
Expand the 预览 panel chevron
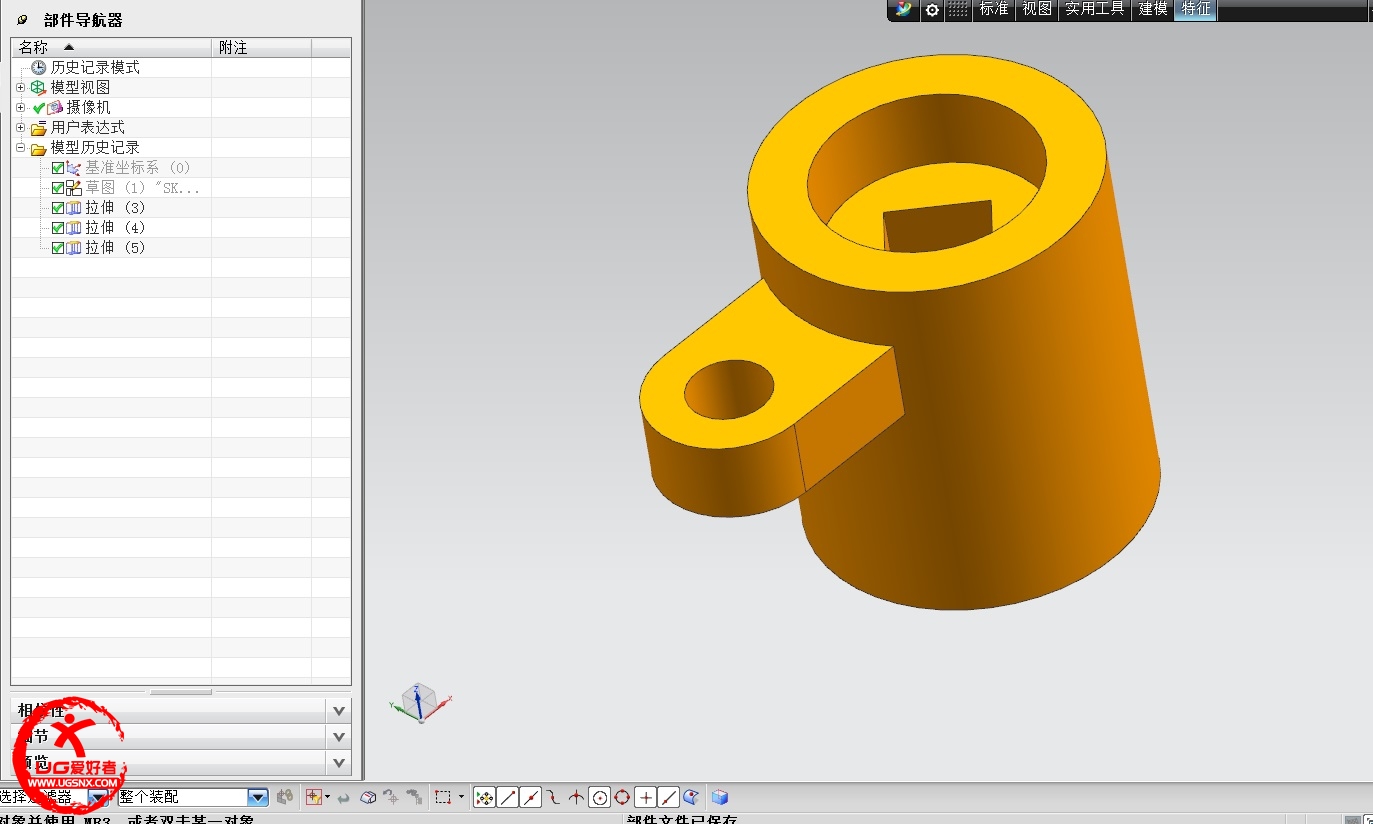click(339, 762)
